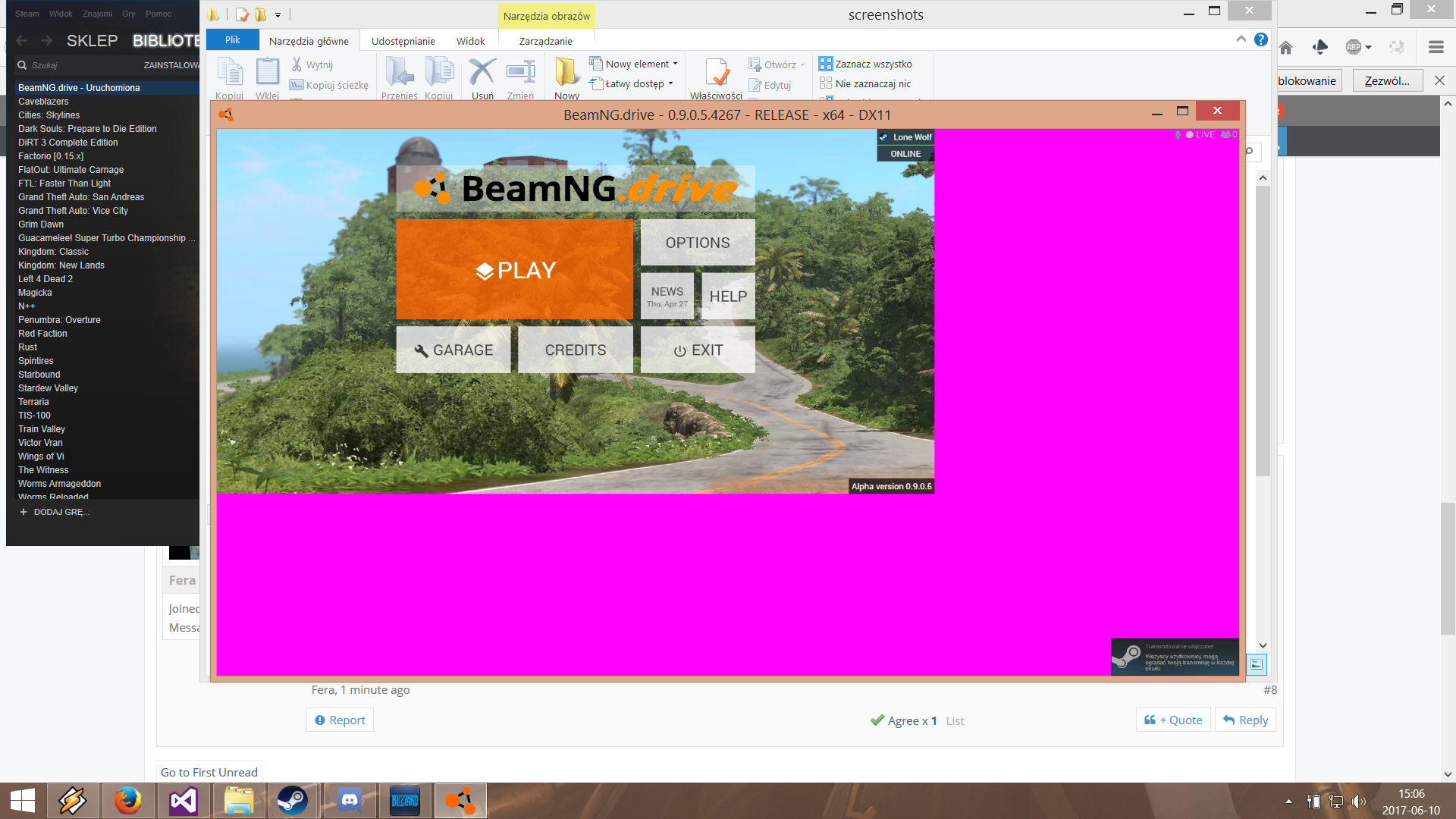Select Stardew Valley in Steam library
This screenshot has height=819, width=1456.
click(48, 388)
